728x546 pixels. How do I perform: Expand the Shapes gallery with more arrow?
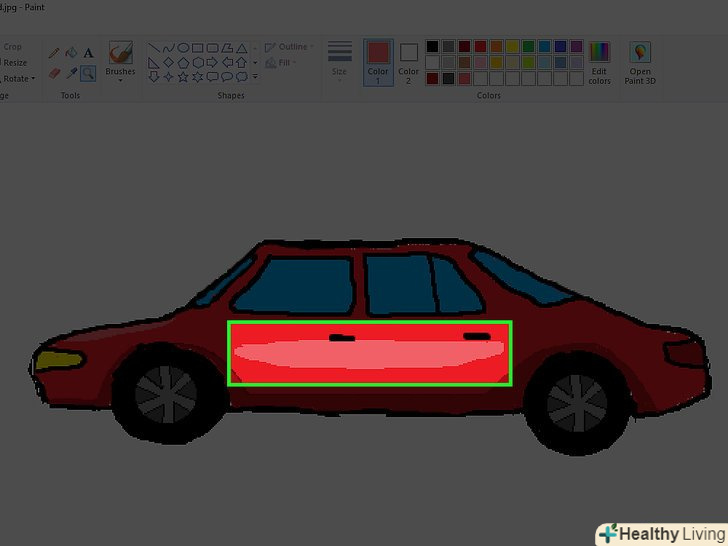click(255, 76)
